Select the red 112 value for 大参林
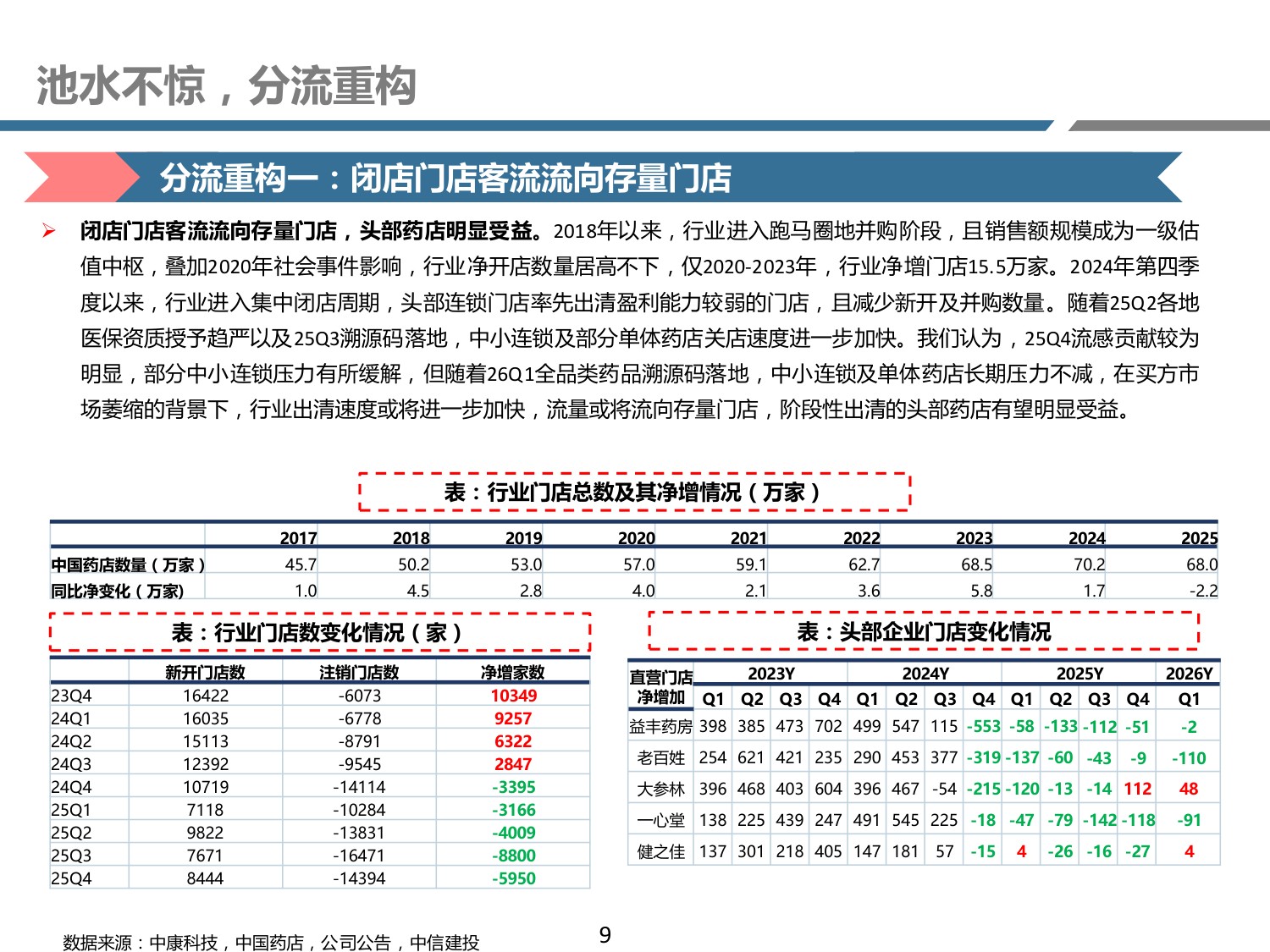Viewport: 1270px width, 952px height. 1138,790
